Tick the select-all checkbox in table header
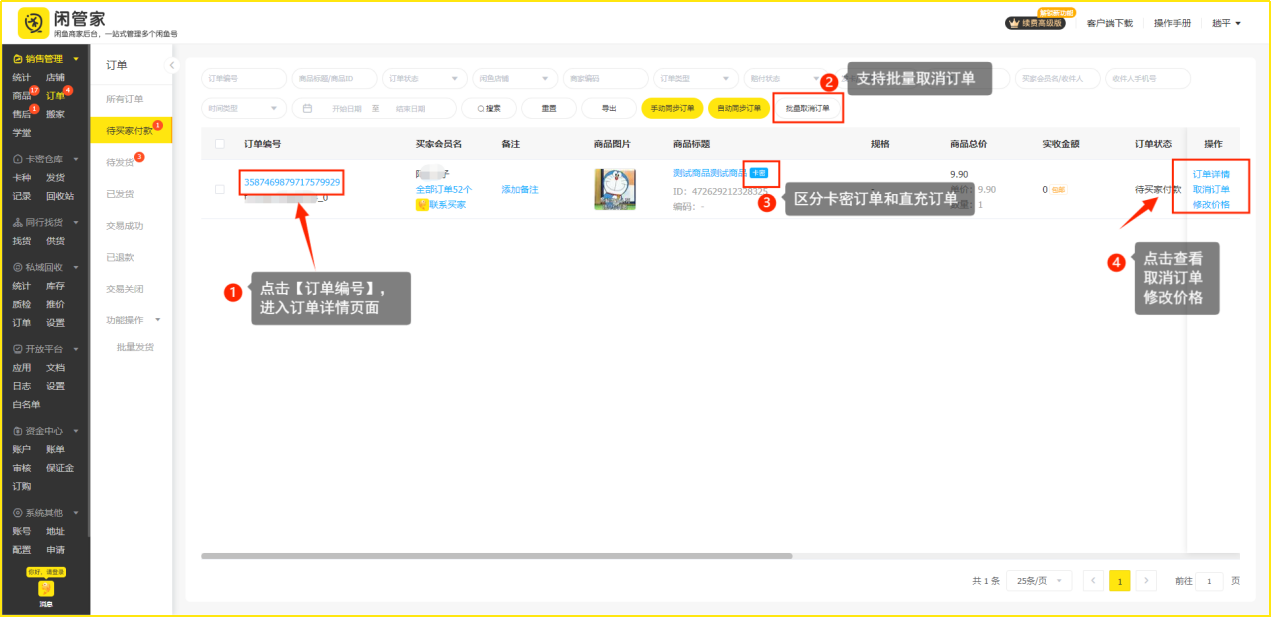Viewport: 1271px width, 618px height. coord(220,144)
